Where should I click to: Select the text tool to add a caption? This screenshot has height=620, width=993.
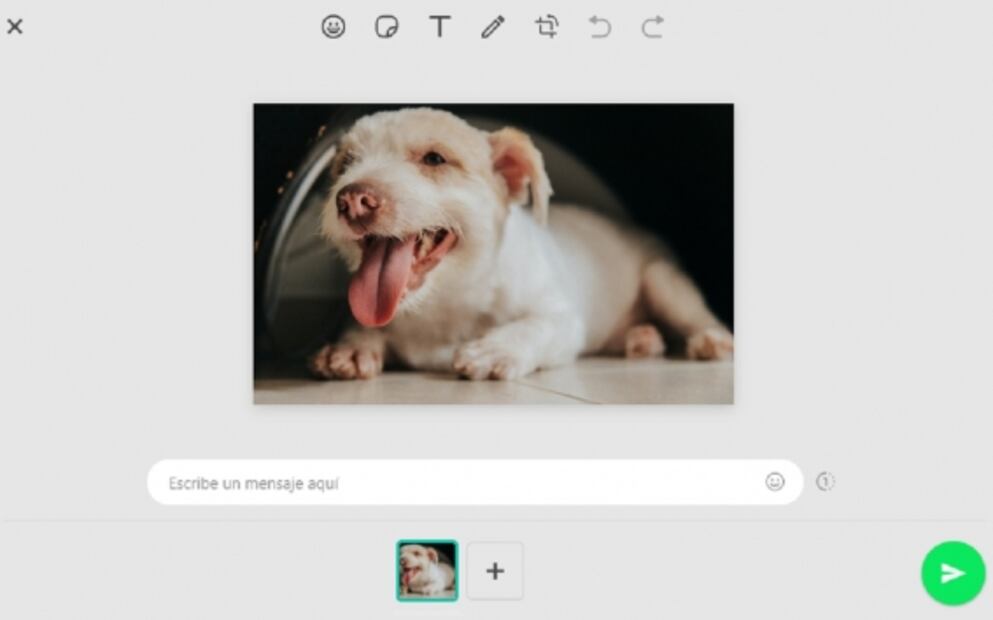[x=440, y=27]
